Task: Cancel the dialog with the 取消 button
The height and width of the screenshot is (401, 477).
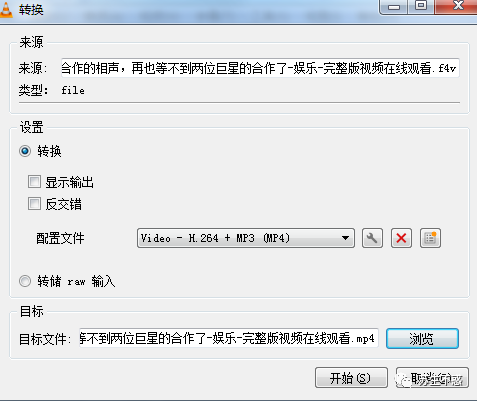Action: [x=432, y=378]
